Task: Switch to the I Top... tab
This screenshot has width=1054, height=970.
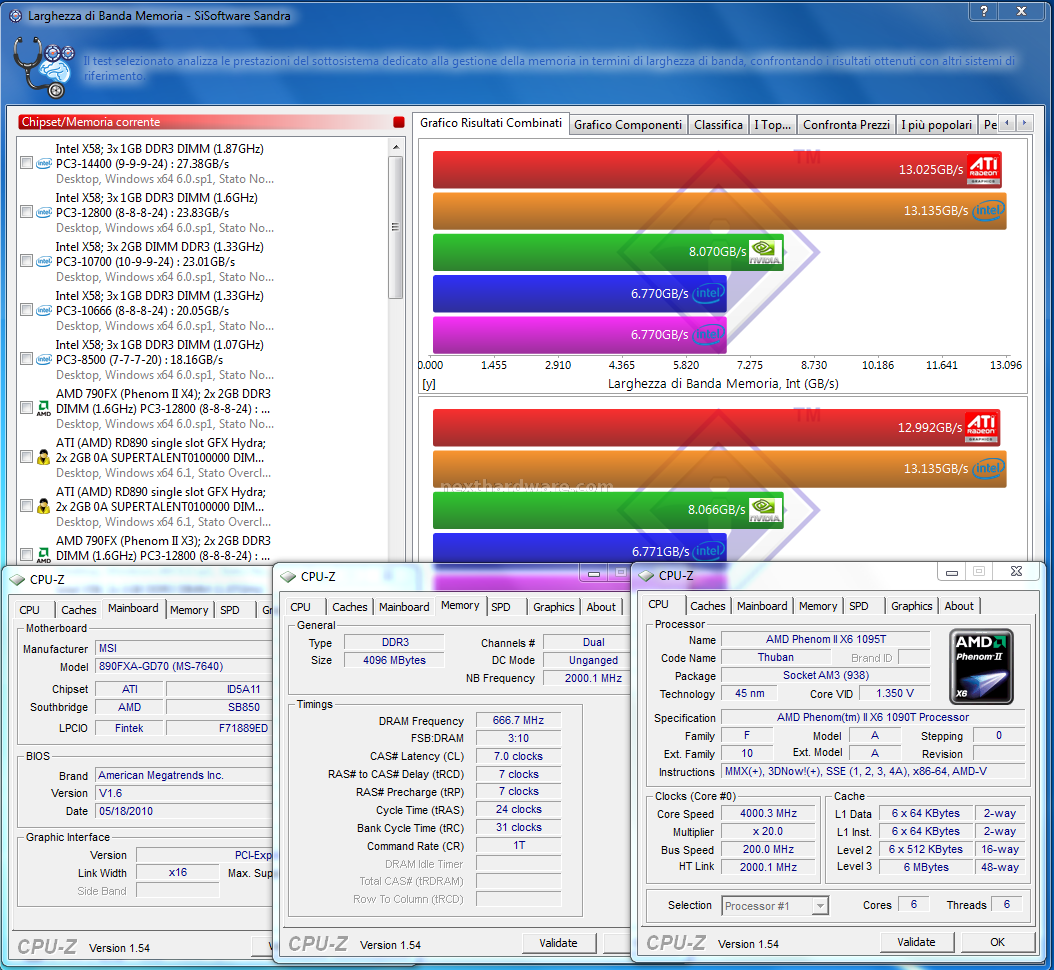Action: pyautogui.click(x=772, y=125)
